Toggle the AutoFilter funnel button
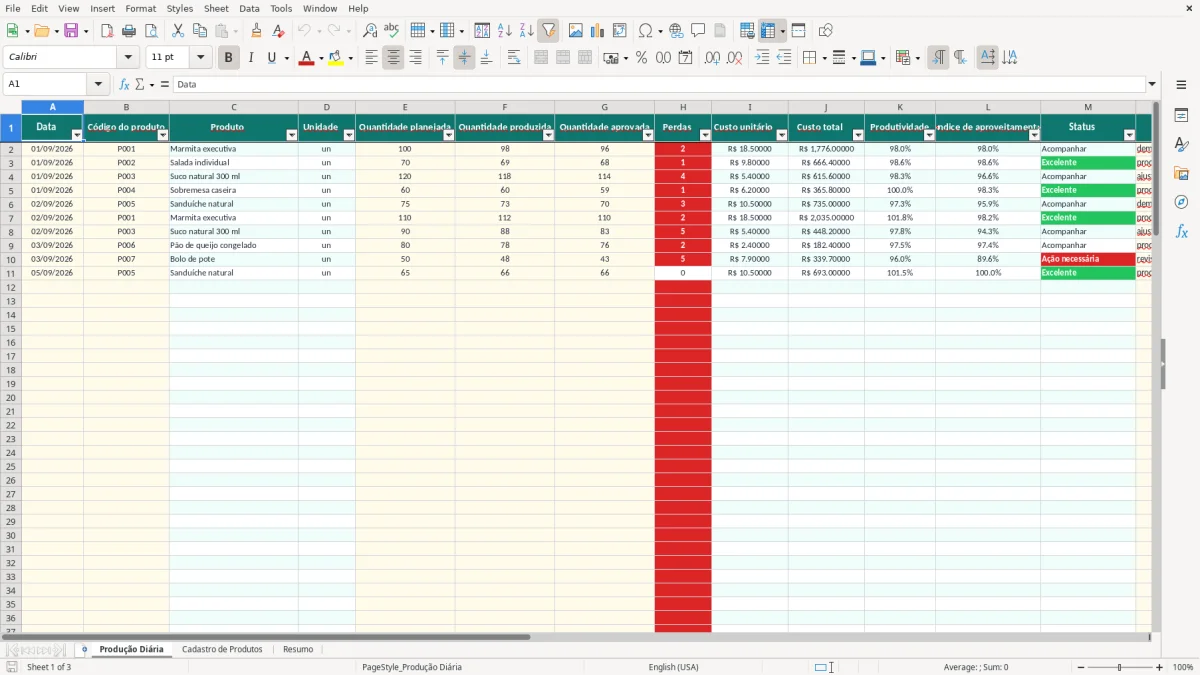1200x675 pixels. (x=548, y=31)
